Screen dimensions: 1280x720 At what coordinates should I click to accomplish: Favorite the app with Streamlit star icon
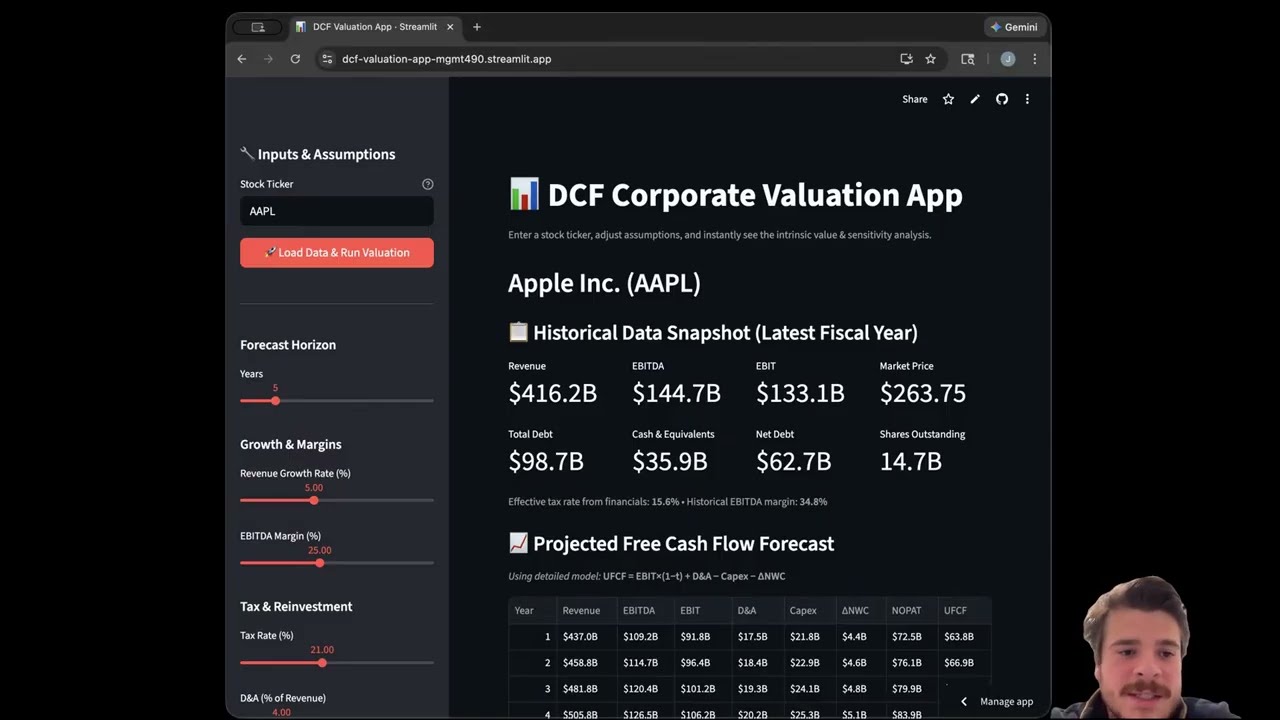[948, 99]
